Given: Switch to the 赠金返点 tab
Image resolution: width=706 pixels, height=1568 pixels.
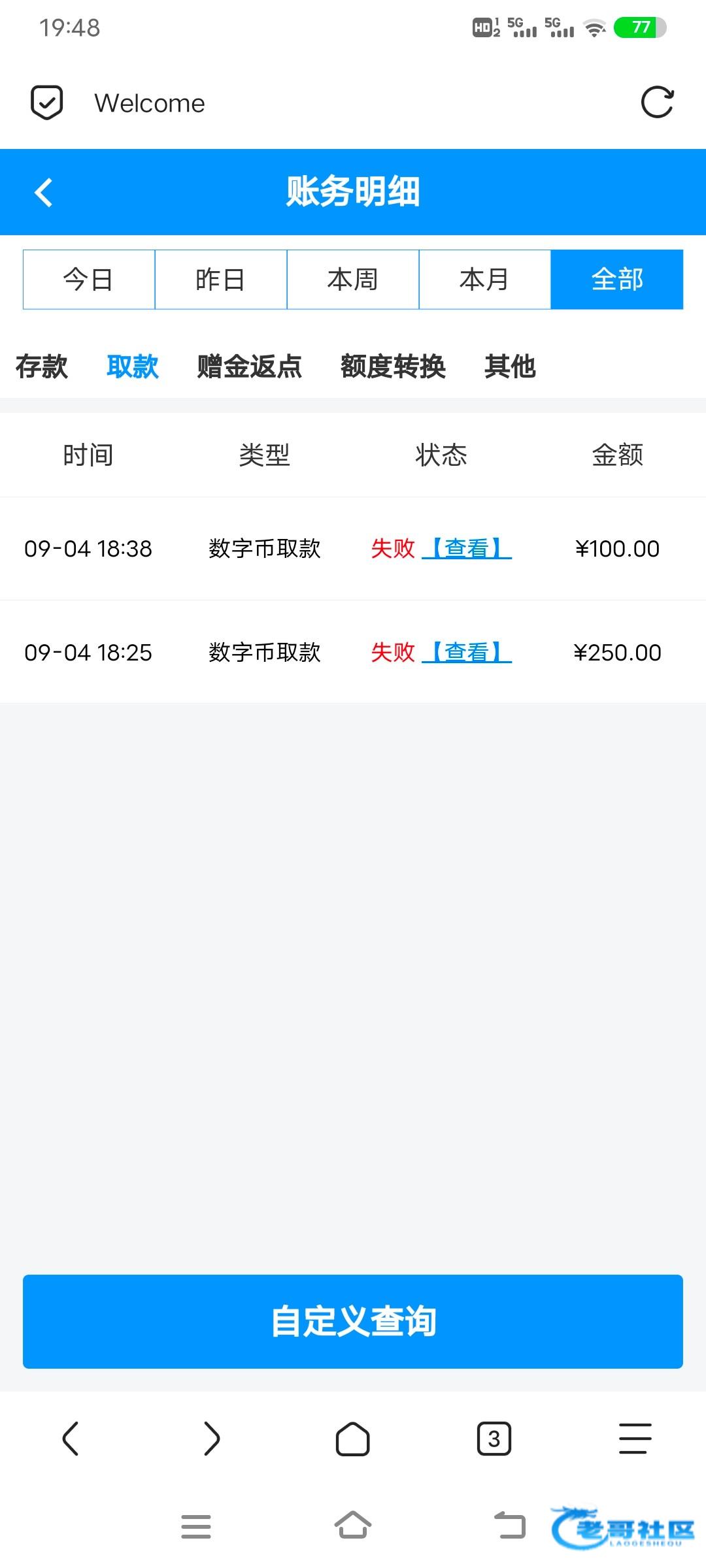Looking at the screenshot, I should click(249, 367).
